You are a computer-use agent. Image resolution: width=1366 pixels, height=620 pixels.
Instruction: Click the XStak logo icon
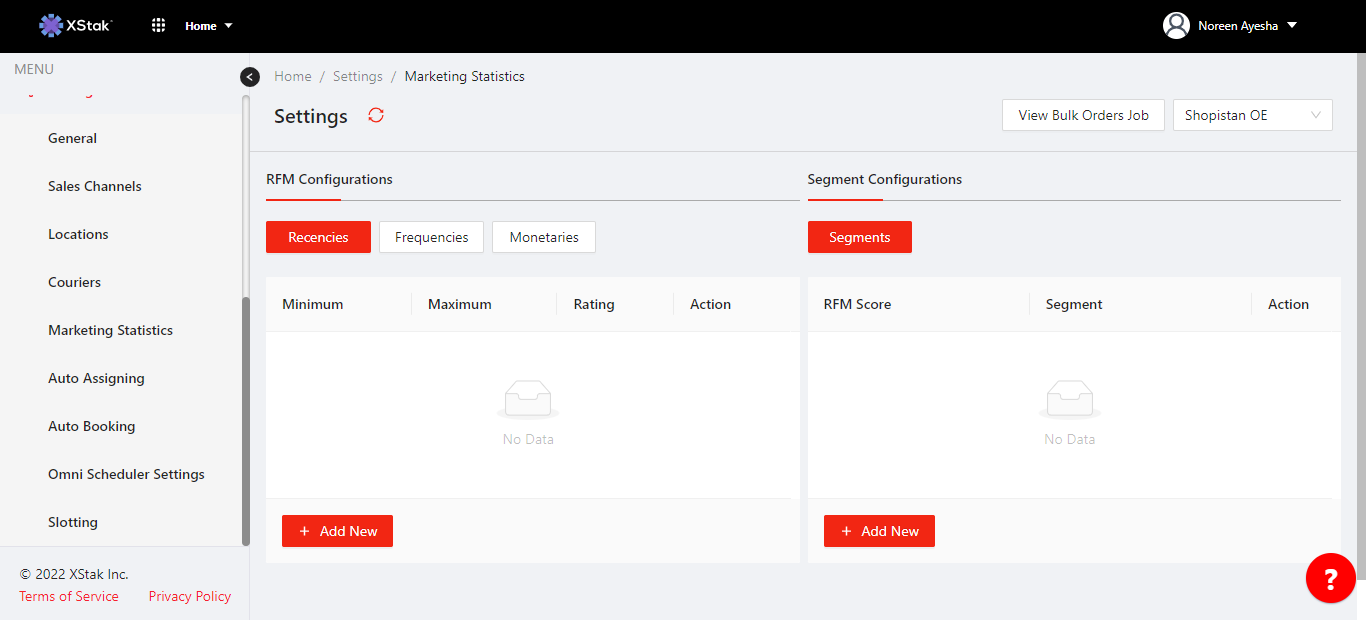click(x=51, y=26)
